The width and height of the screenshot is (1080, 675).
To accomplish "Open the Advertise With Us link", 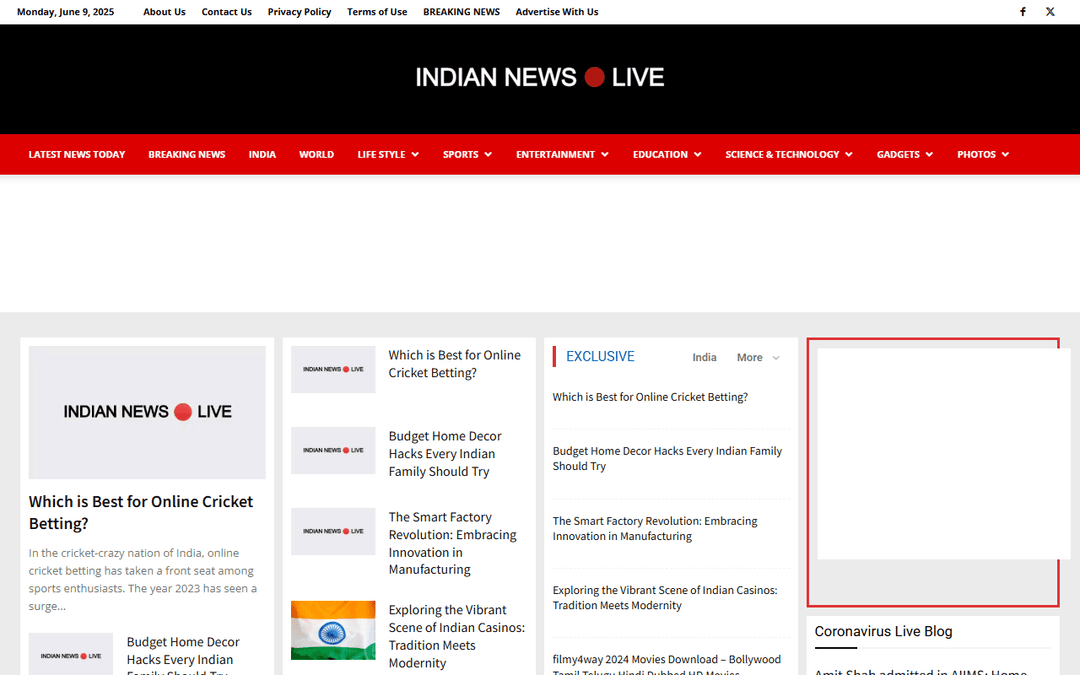I will point(557,12).
